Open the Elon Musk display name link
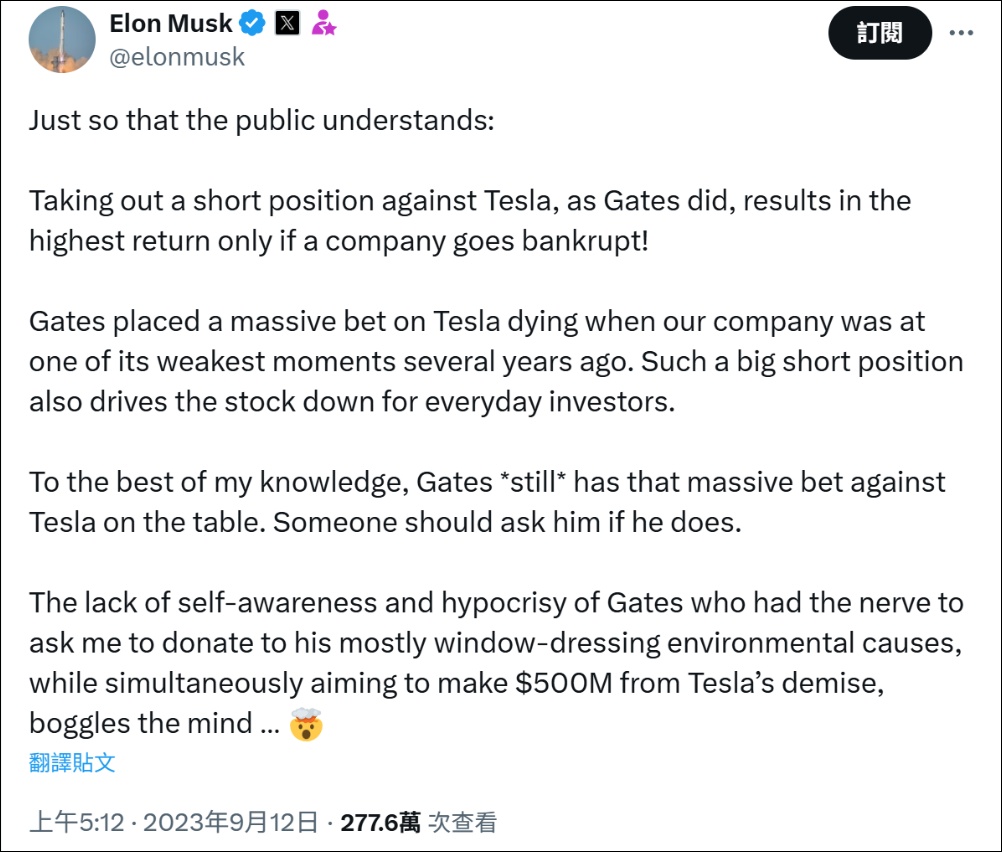This screenshot has width=1002, height=852. [x=171, y=24]
